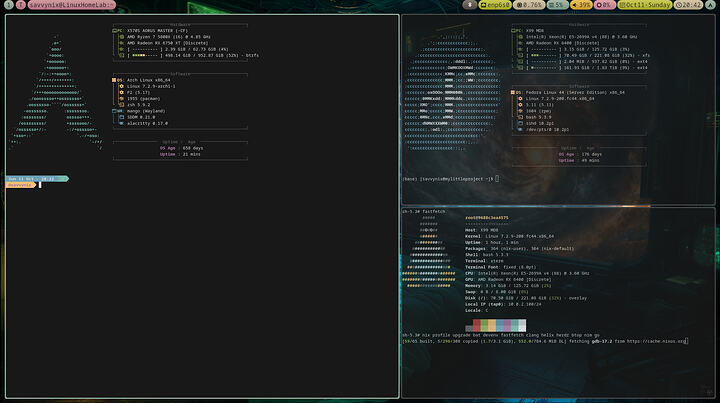Click the icon beside sshd 10.2p1
720x403 pixels.
click(x=521, y=123)
